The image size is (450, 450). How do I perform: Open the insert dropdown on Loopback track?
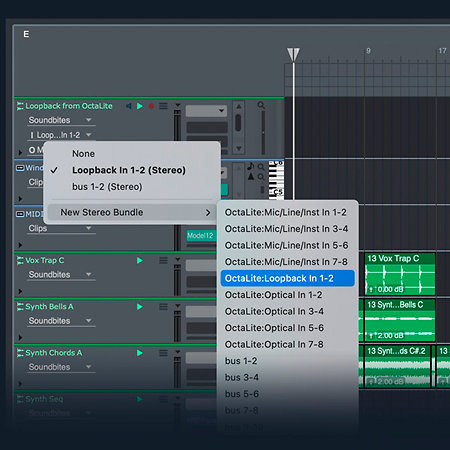pos(206,111)
